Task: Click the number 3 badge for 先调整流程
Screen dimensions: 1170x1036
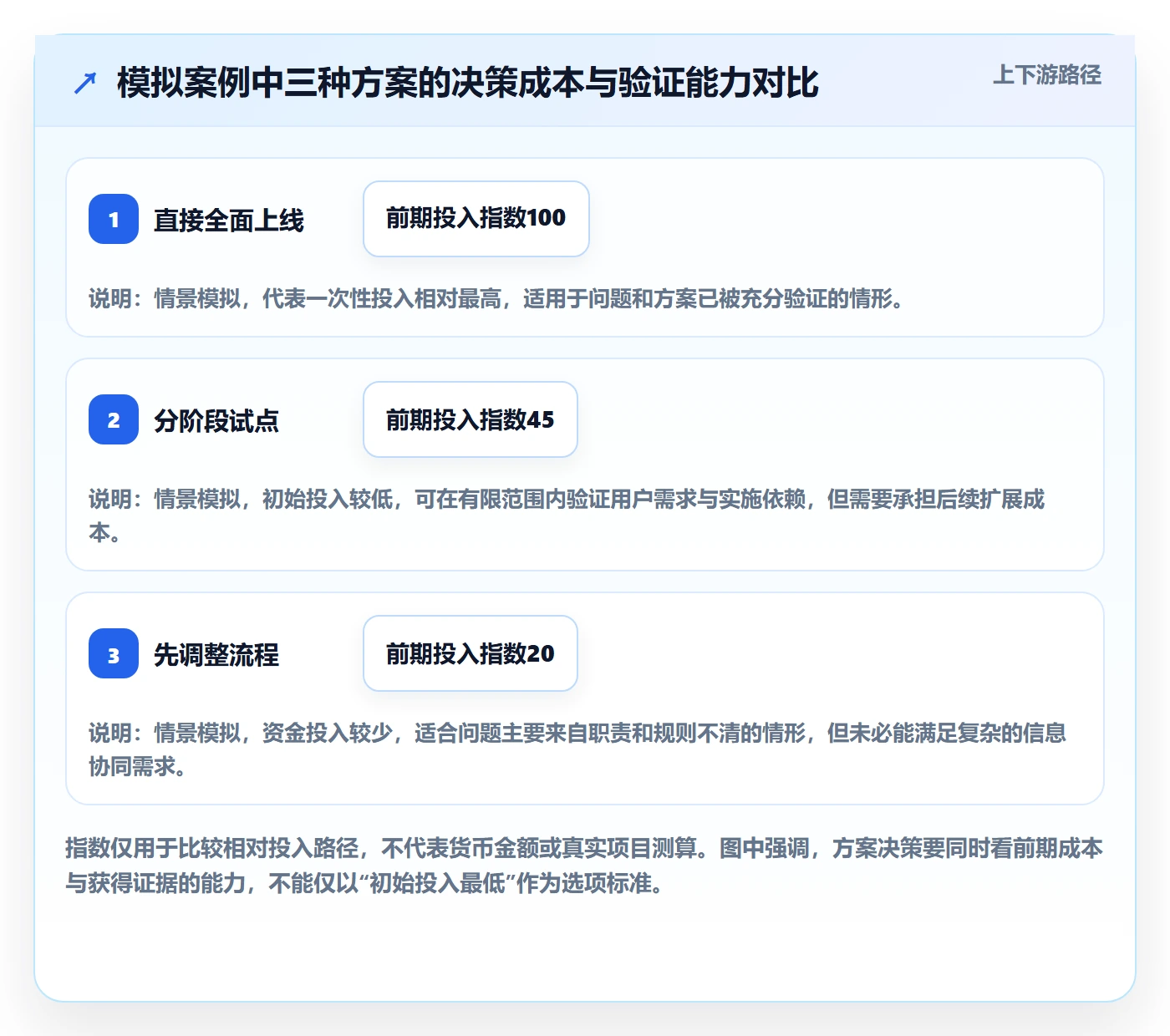Action: pyautogui.click(x=114, y=653)
